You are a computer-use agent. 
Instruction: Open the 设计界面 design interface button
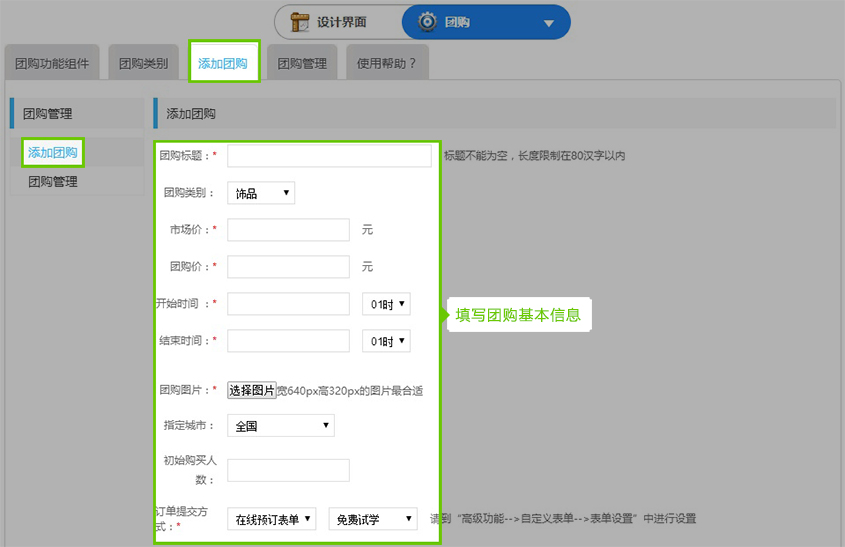[x=340, y=22]
